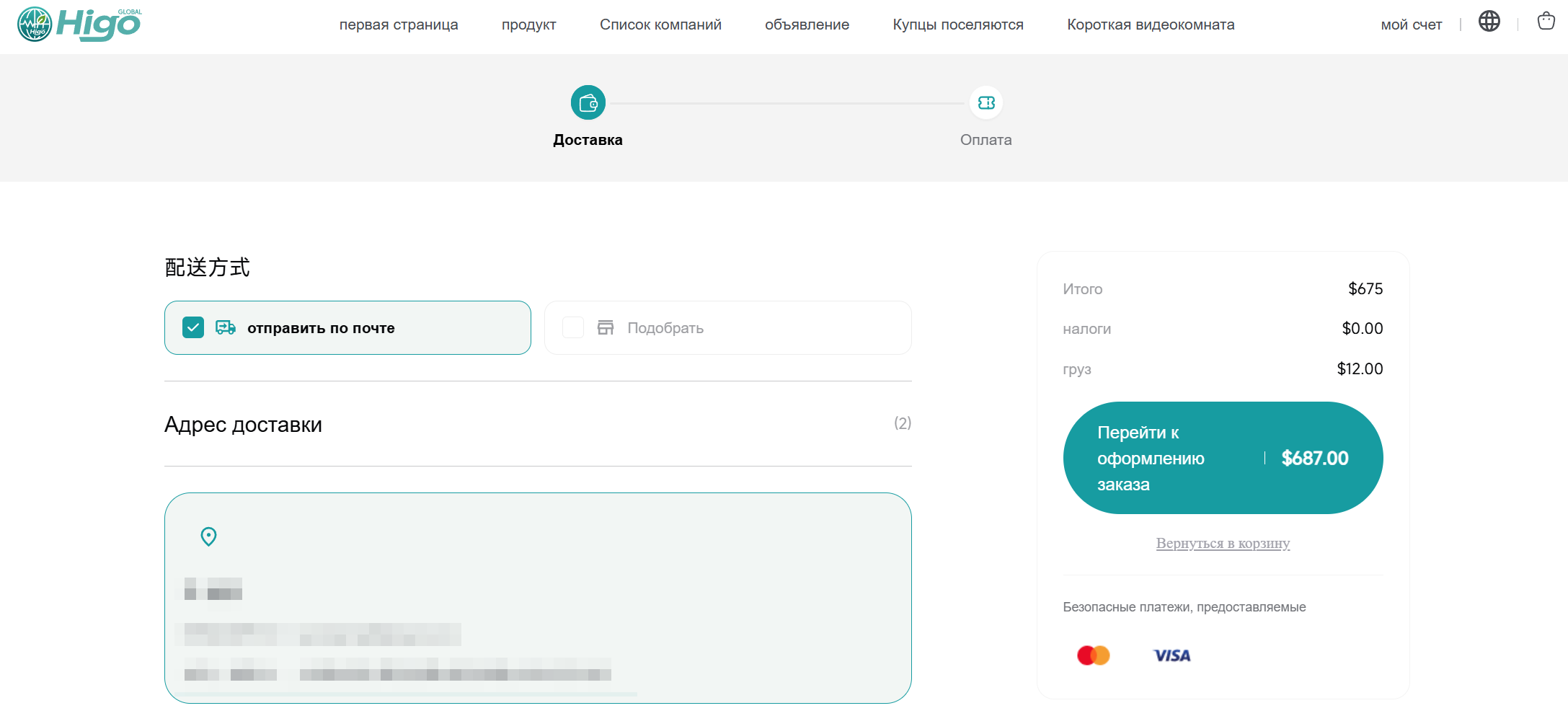Click the налоги $0.00 value

(1362, 328)
